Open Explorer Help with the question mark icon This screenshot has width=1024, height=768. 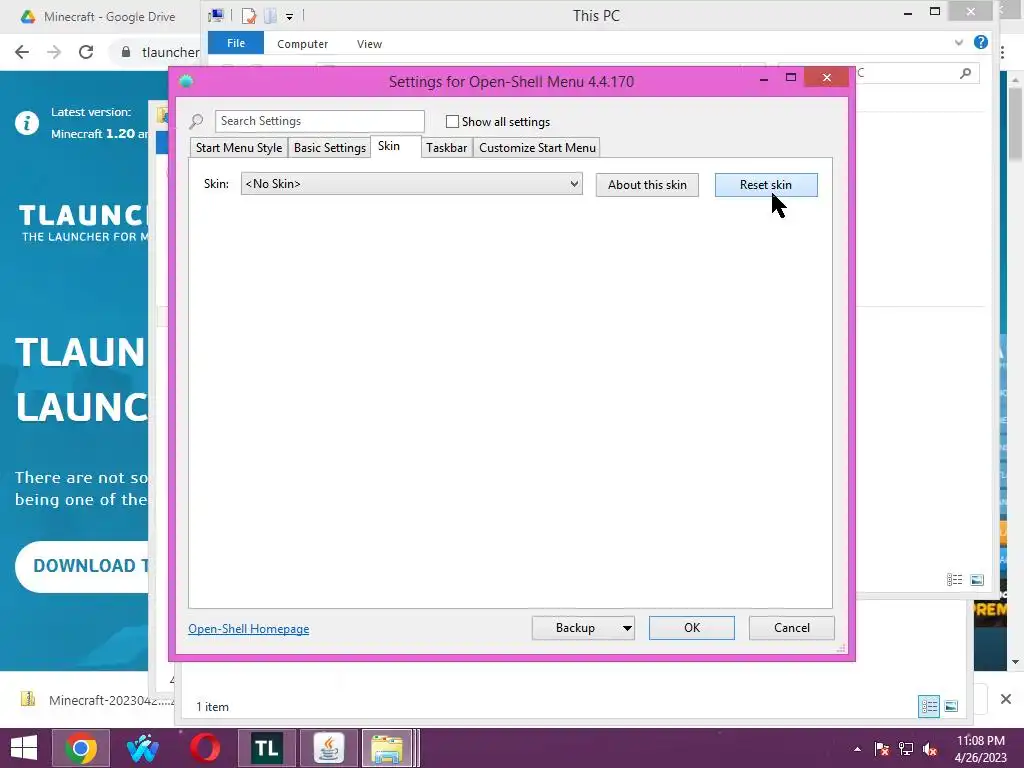tap(981, 42)
